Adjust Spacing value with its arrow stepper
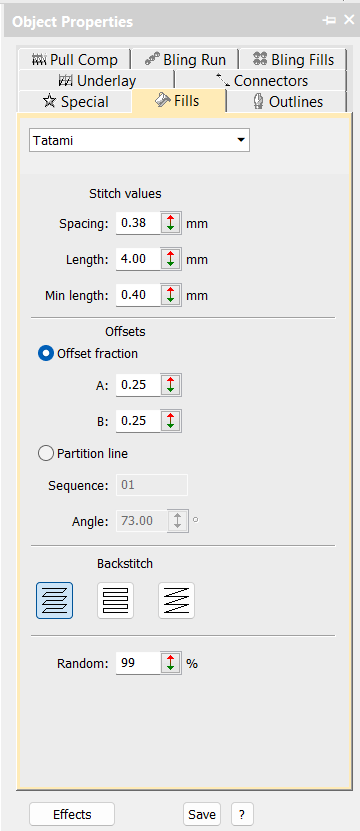The image size is (360, 831). click(170, 223)
